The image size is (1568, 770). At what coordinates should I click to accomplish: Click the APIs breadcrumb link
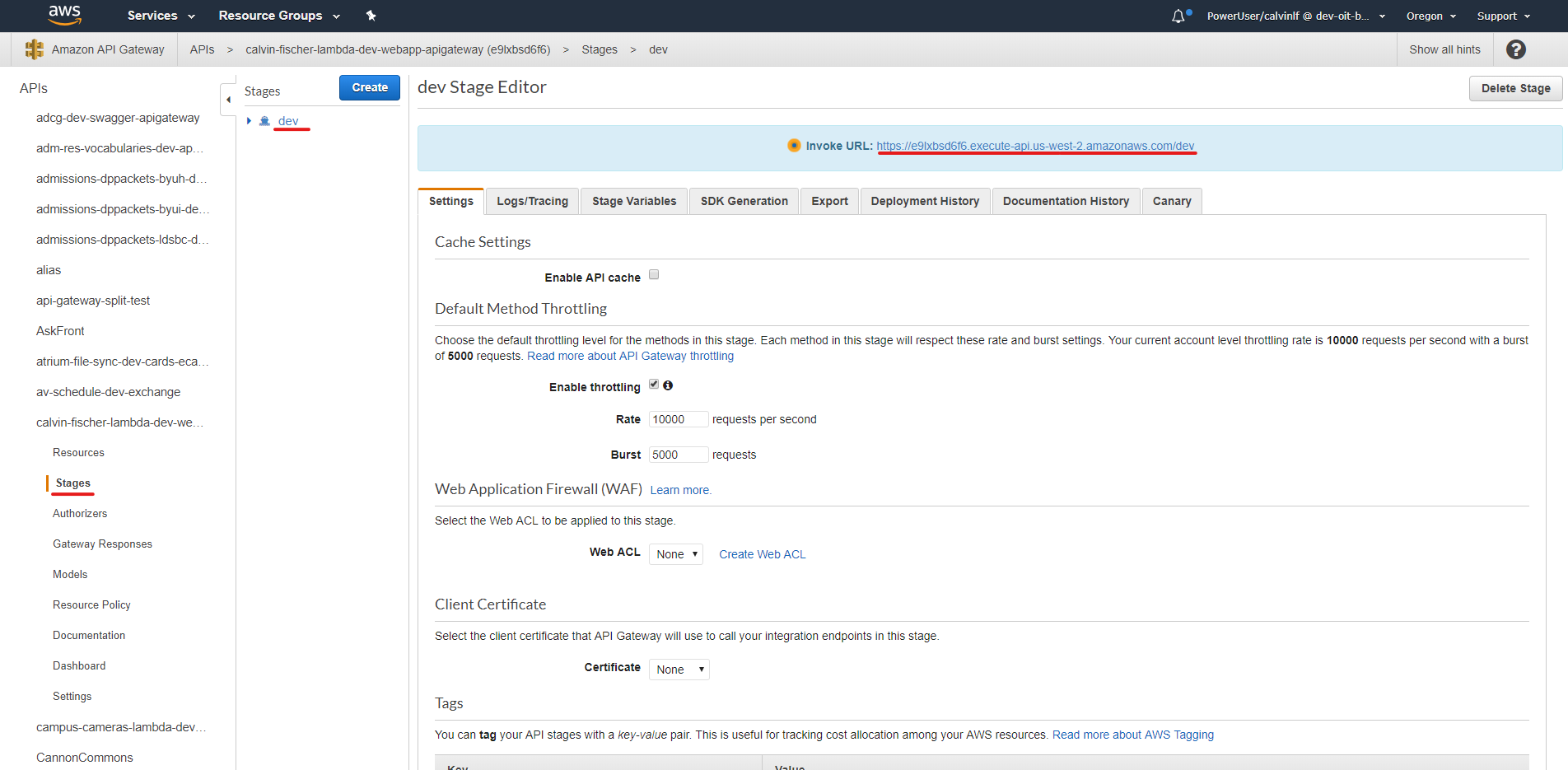pyautogui.click(x=202, y=49)
